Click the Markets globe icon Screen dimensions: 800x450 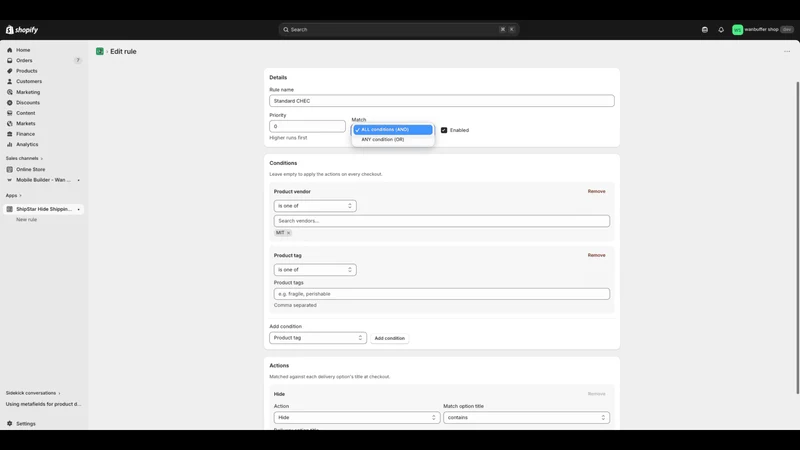point(9,123)
